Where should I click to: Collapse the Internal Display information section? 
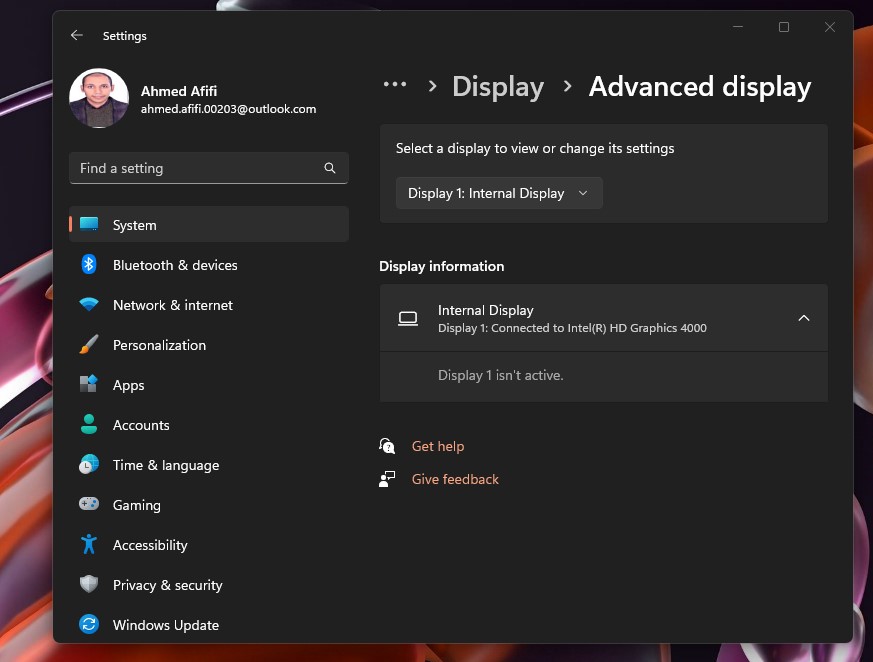click(x=803, y=318)
